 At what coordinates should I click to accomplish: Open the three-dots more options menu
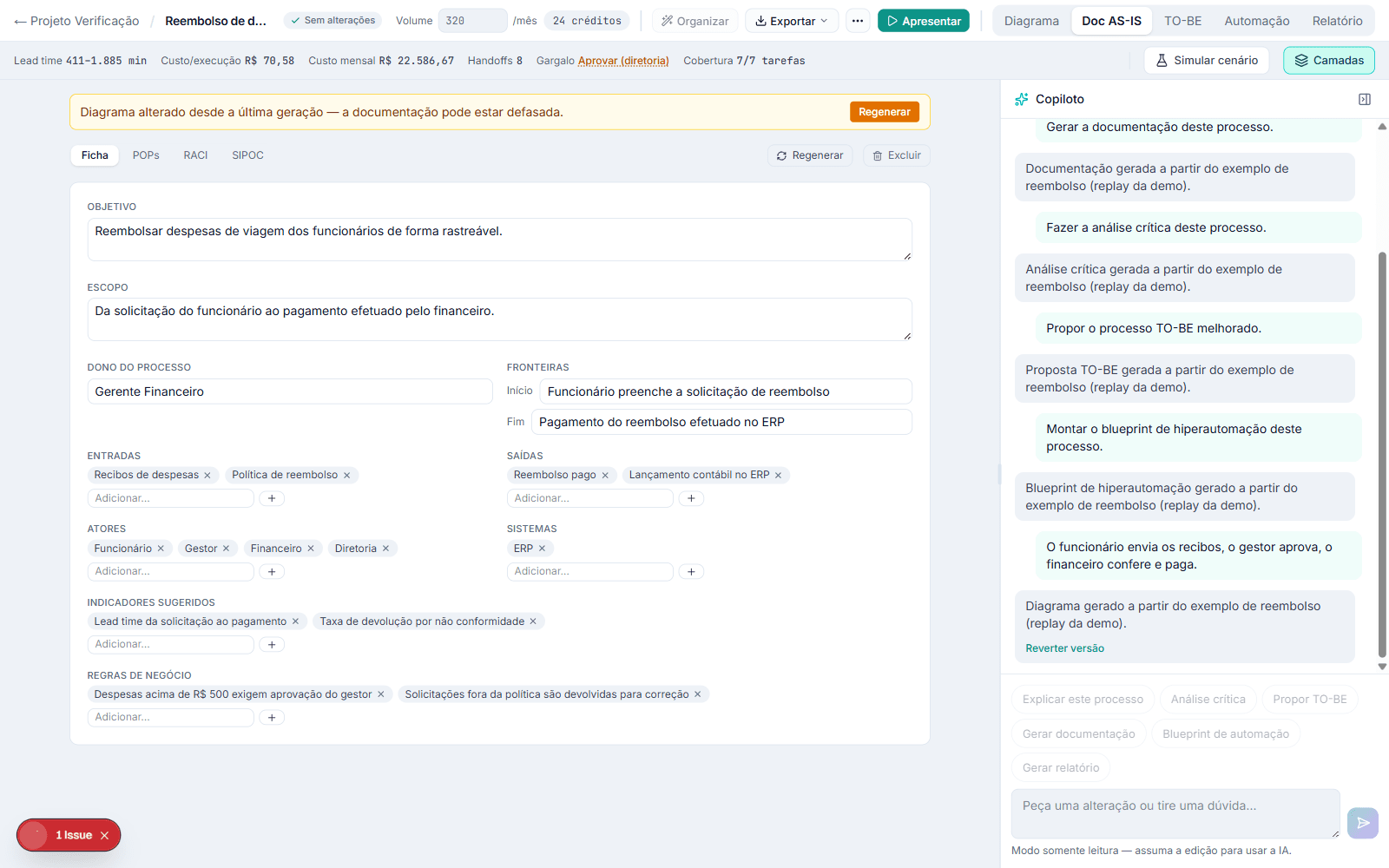[858, 21]
